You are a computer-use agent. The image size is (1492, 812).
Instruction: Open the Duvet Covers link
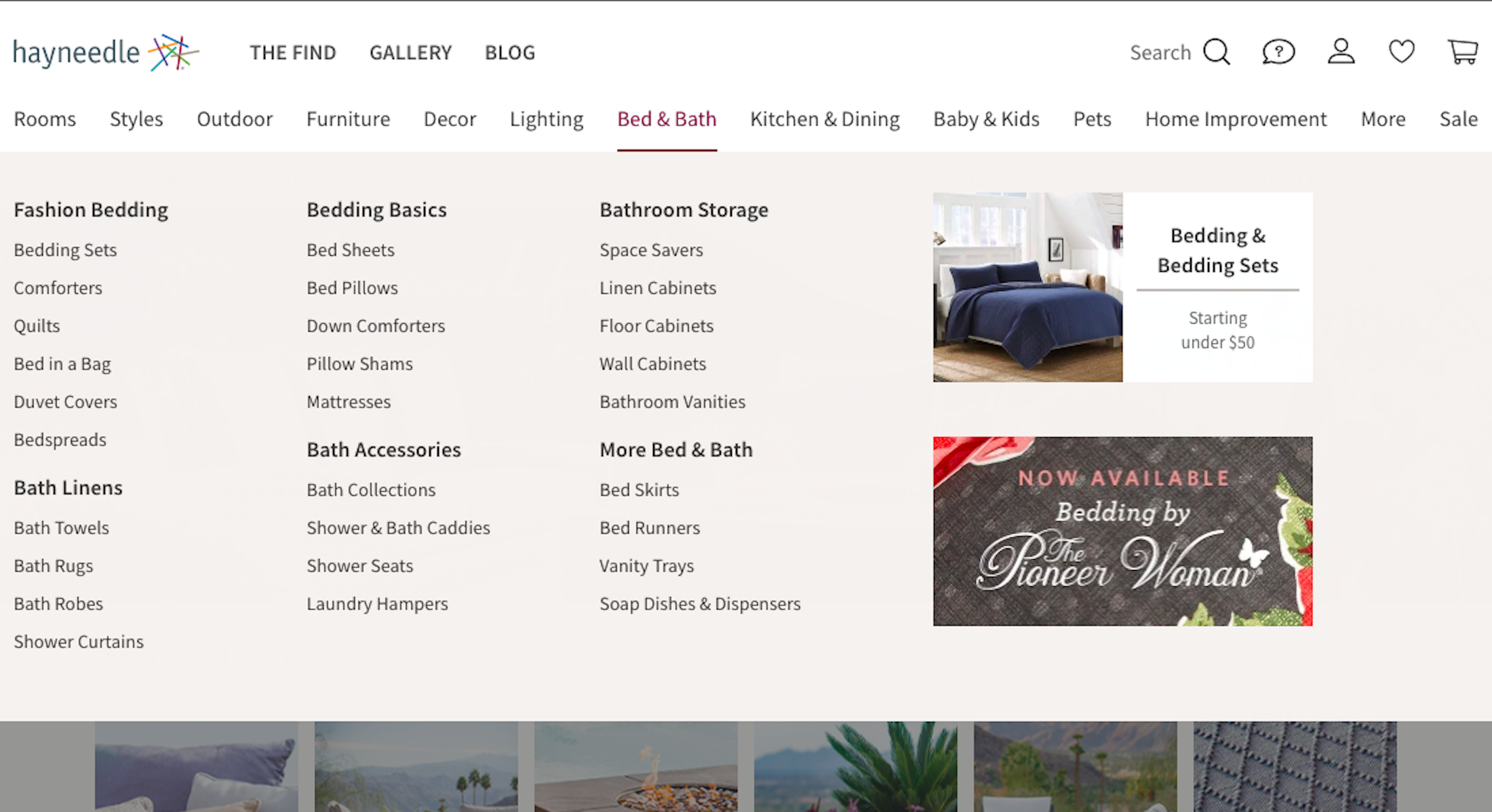pos(65,402)
